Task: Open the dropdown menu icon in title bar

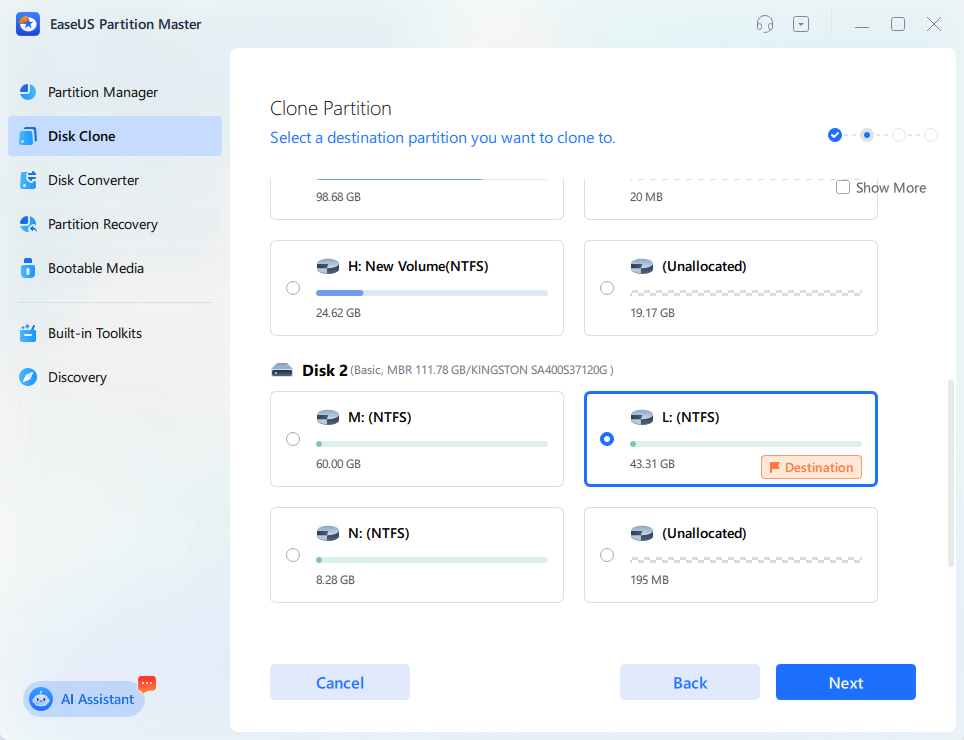Action: tap(800, 24)
